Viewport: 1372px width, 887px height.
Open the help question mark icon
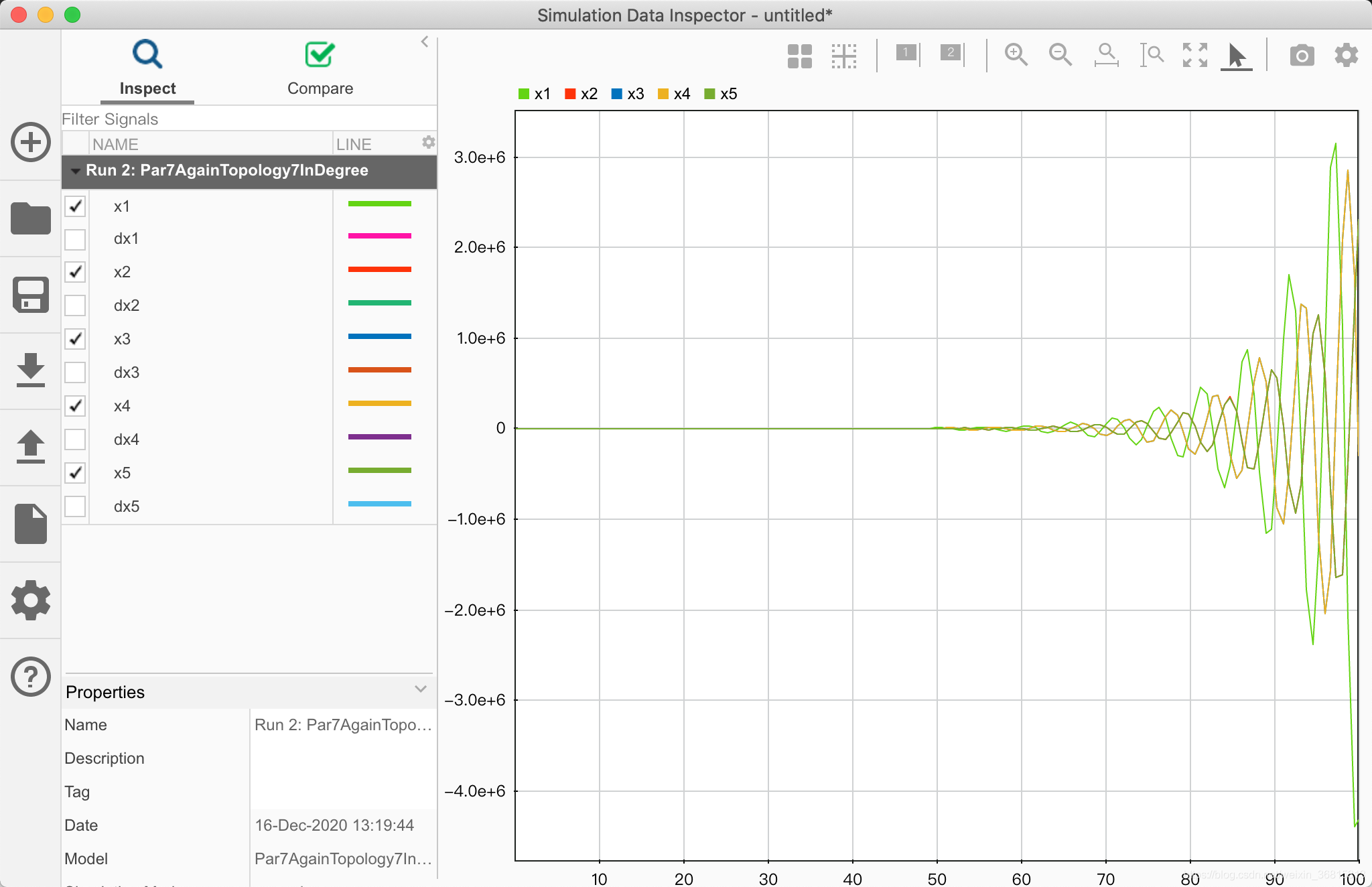pos(31,677)
